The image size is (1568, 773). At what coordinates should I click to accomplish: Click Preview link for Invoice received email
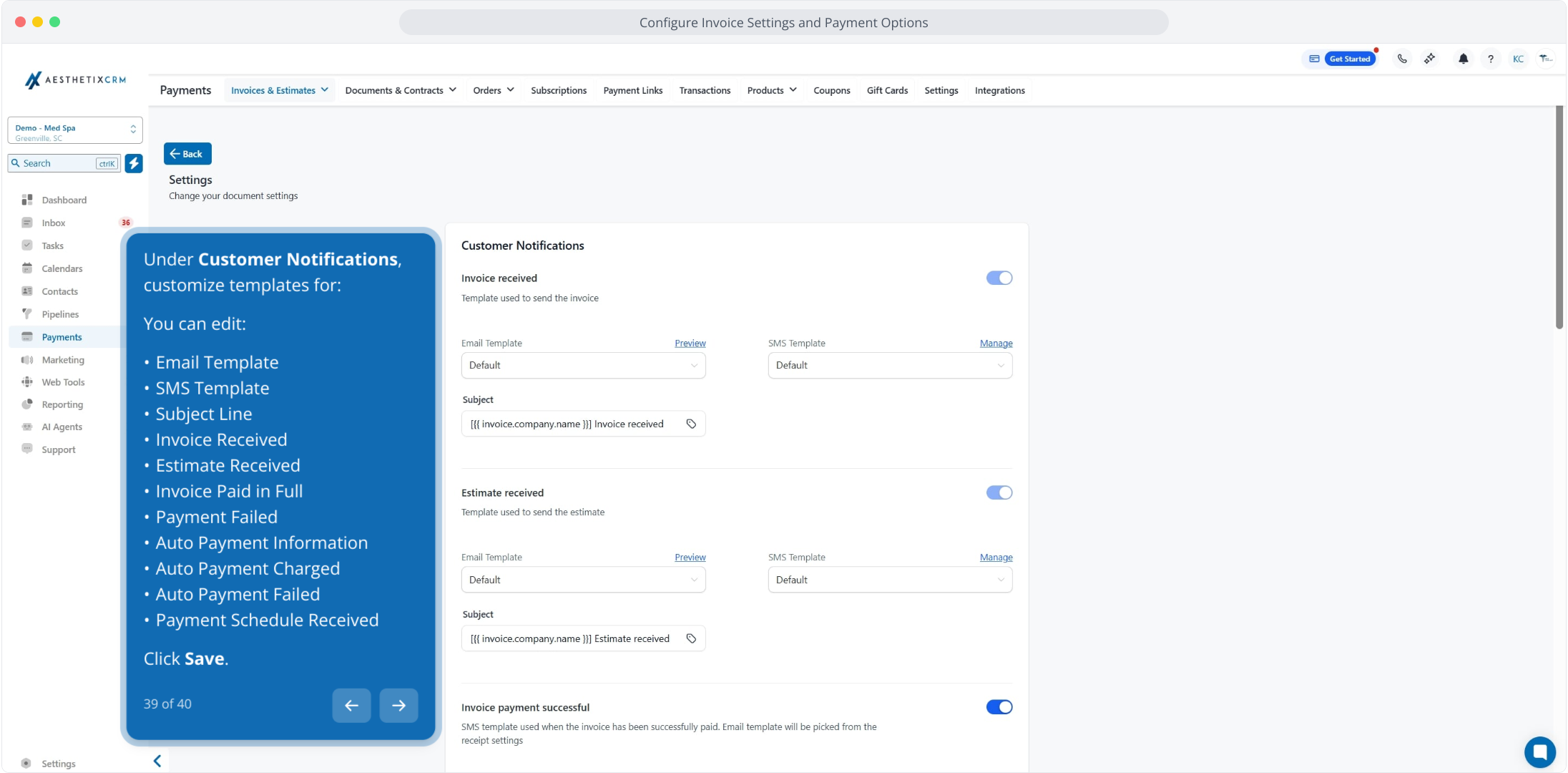[690, 343]
